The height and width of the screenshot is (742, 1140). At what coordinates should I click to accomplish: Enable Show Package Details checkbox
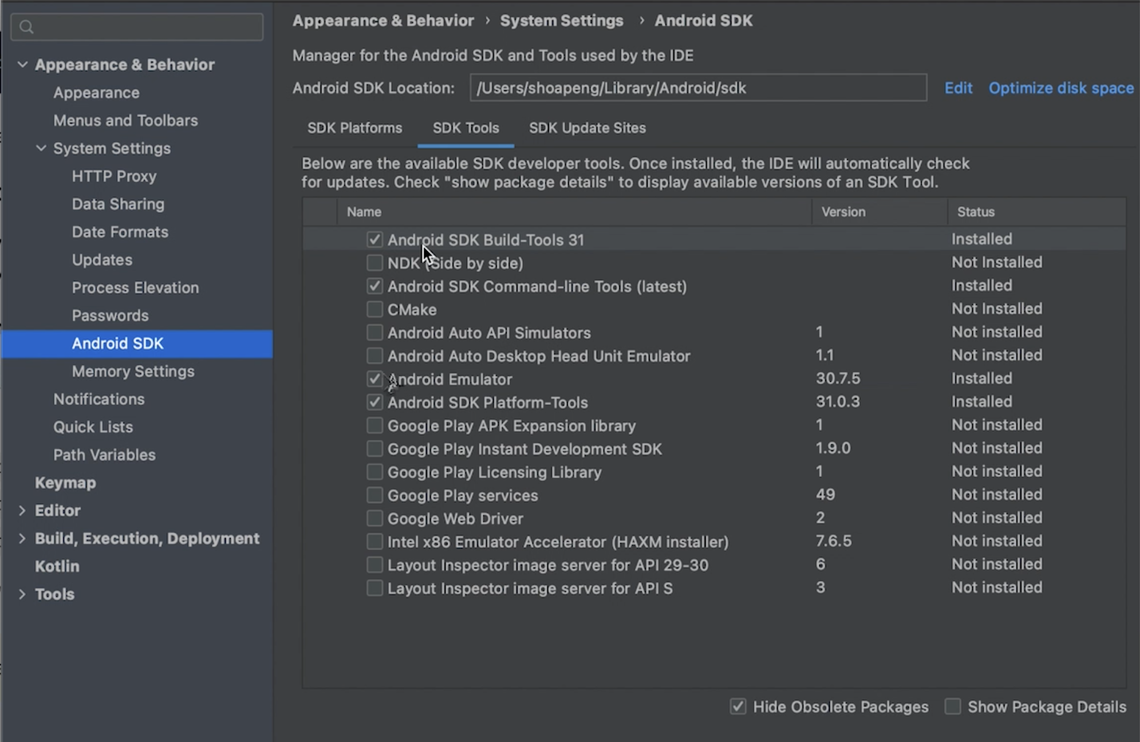click(952, 706)
